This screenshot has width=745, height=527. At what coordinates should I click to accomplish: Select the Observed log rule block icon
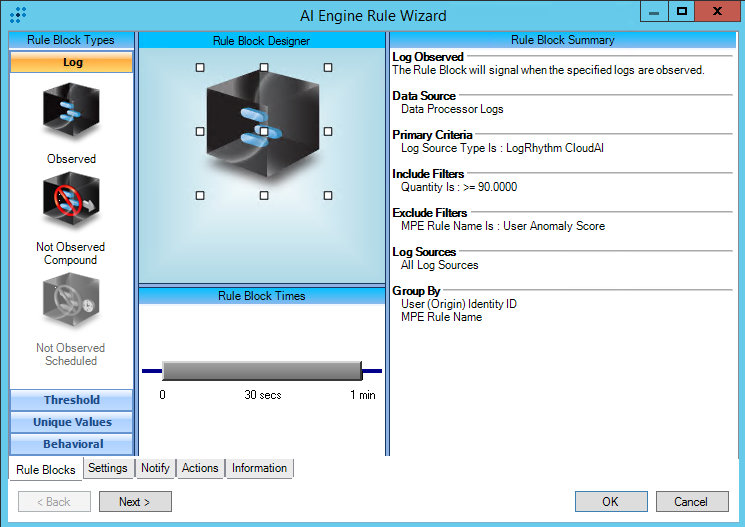tap(71, 112)
